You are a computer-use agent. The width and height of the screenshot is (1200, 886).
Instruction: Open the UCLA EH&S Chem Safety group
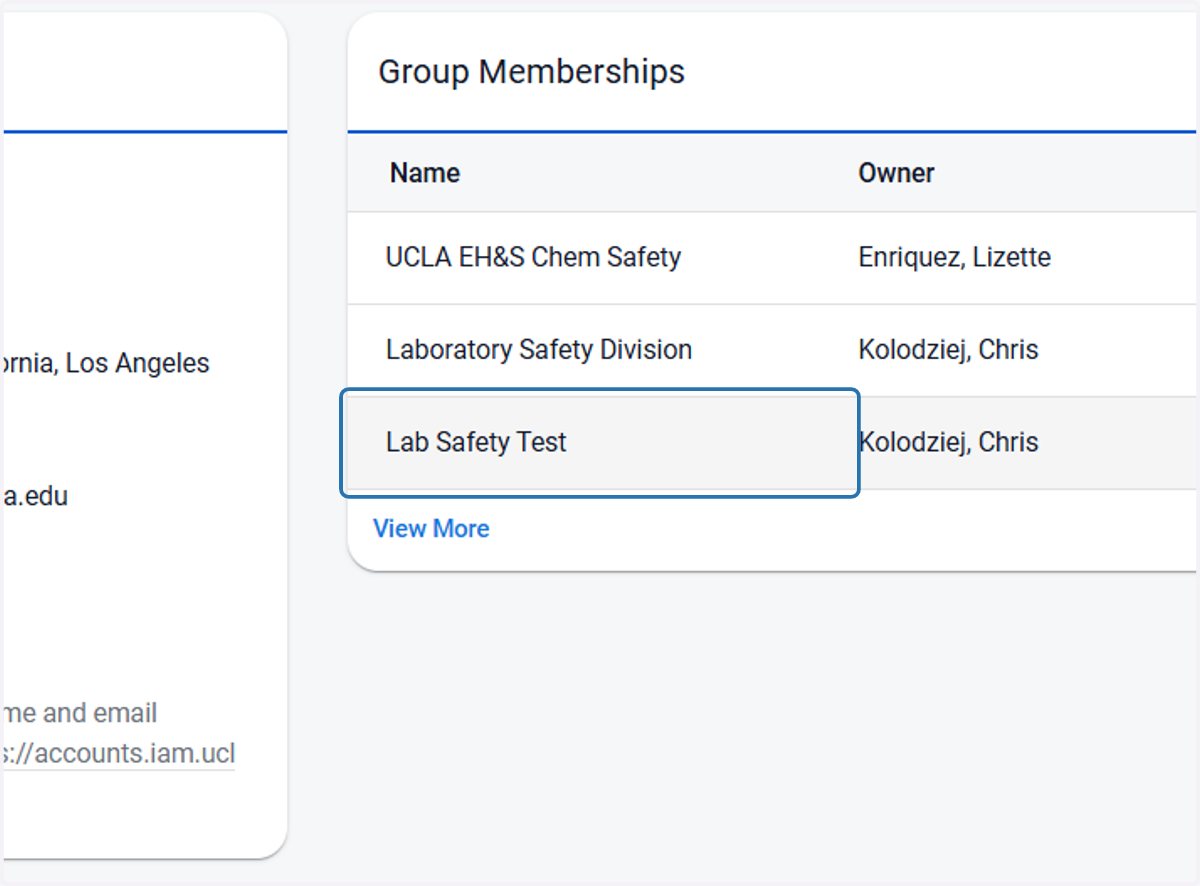click(533, 257)
